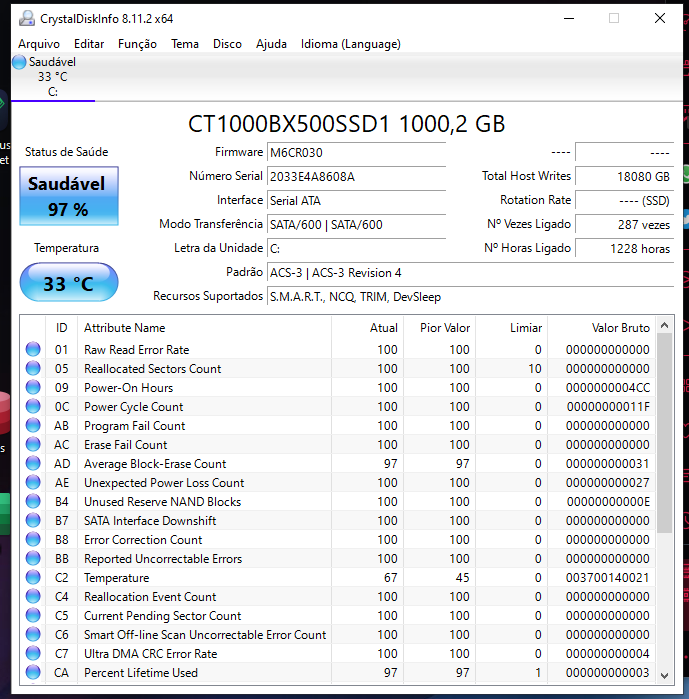
Task: Click the serial number field 2033E4A8608A
Action: [x=357, y=177]
